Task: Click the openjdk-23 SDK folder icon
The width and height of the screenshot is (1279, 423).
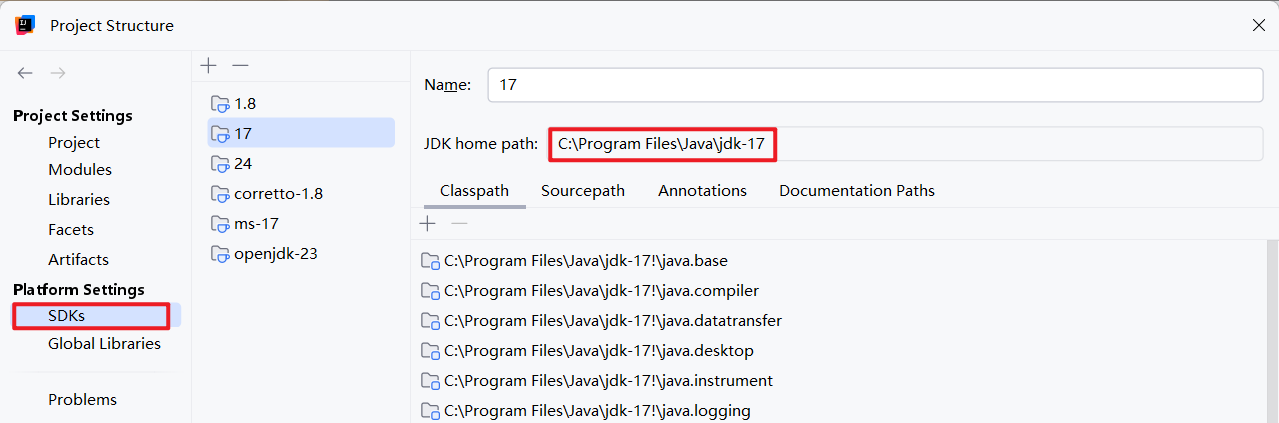Action: point(220,253)
